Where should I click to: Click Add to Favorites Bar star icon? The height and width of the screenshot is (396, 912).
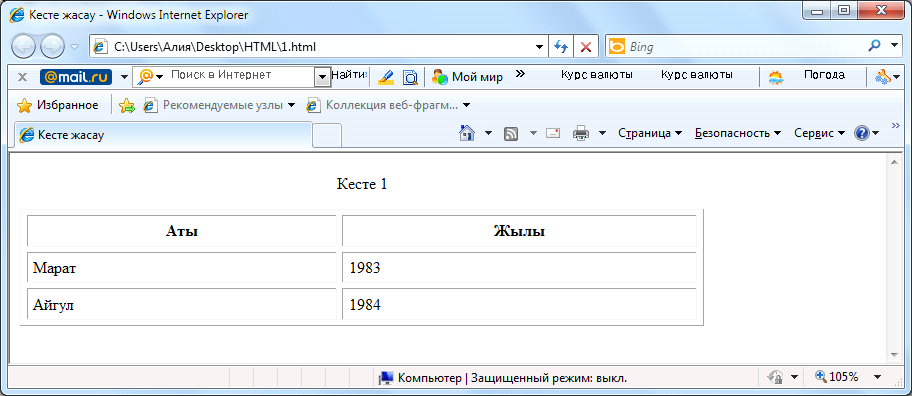pyautogui.click(x=127, y=105)
